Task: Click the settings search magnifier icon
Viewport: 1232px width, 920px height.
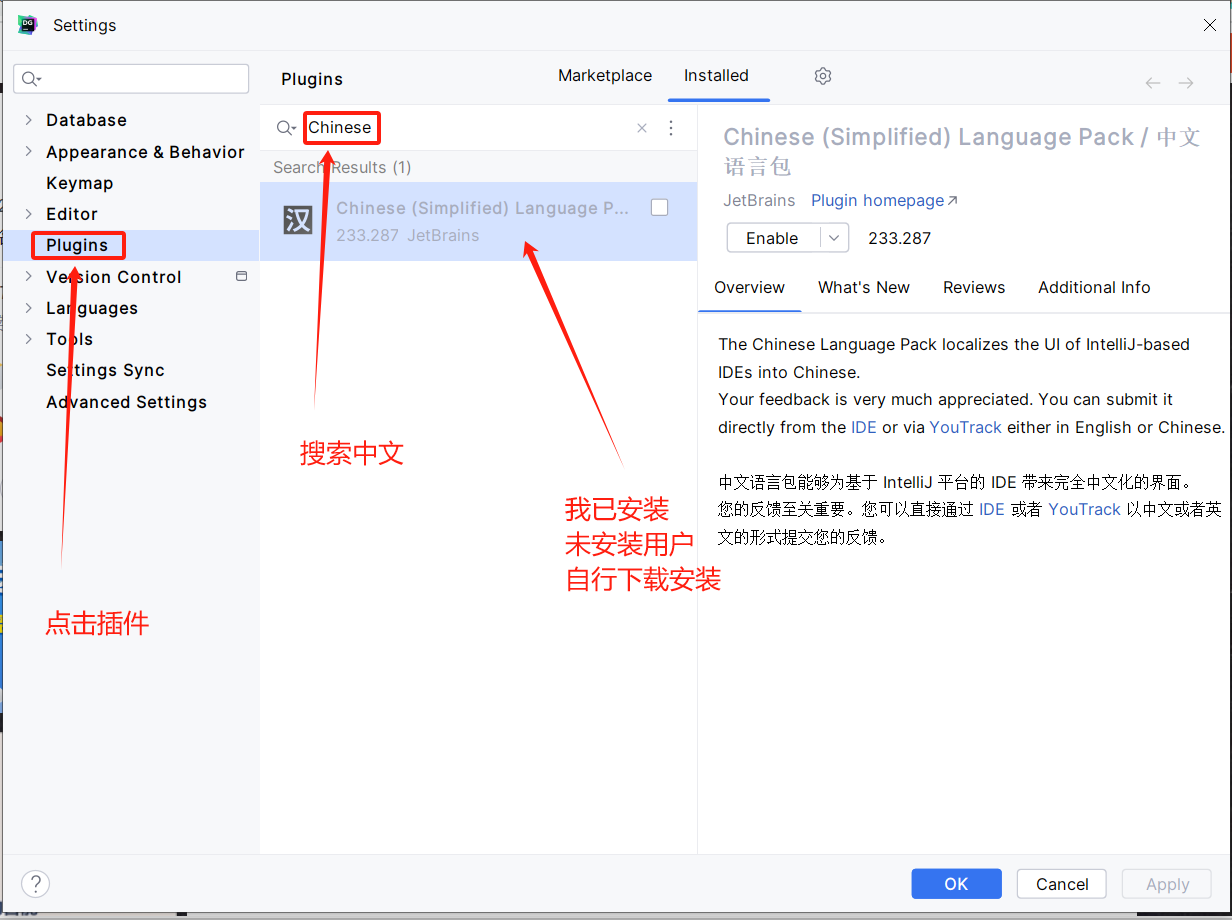Action: pyautogui.click(x=32, y=79)
